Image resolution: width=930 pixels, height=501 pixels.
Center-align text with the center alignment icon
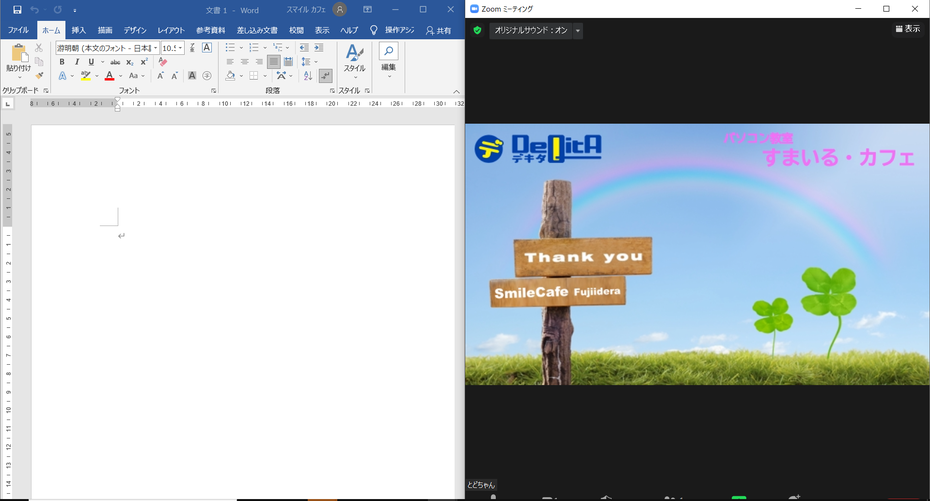tap(244, 62)
